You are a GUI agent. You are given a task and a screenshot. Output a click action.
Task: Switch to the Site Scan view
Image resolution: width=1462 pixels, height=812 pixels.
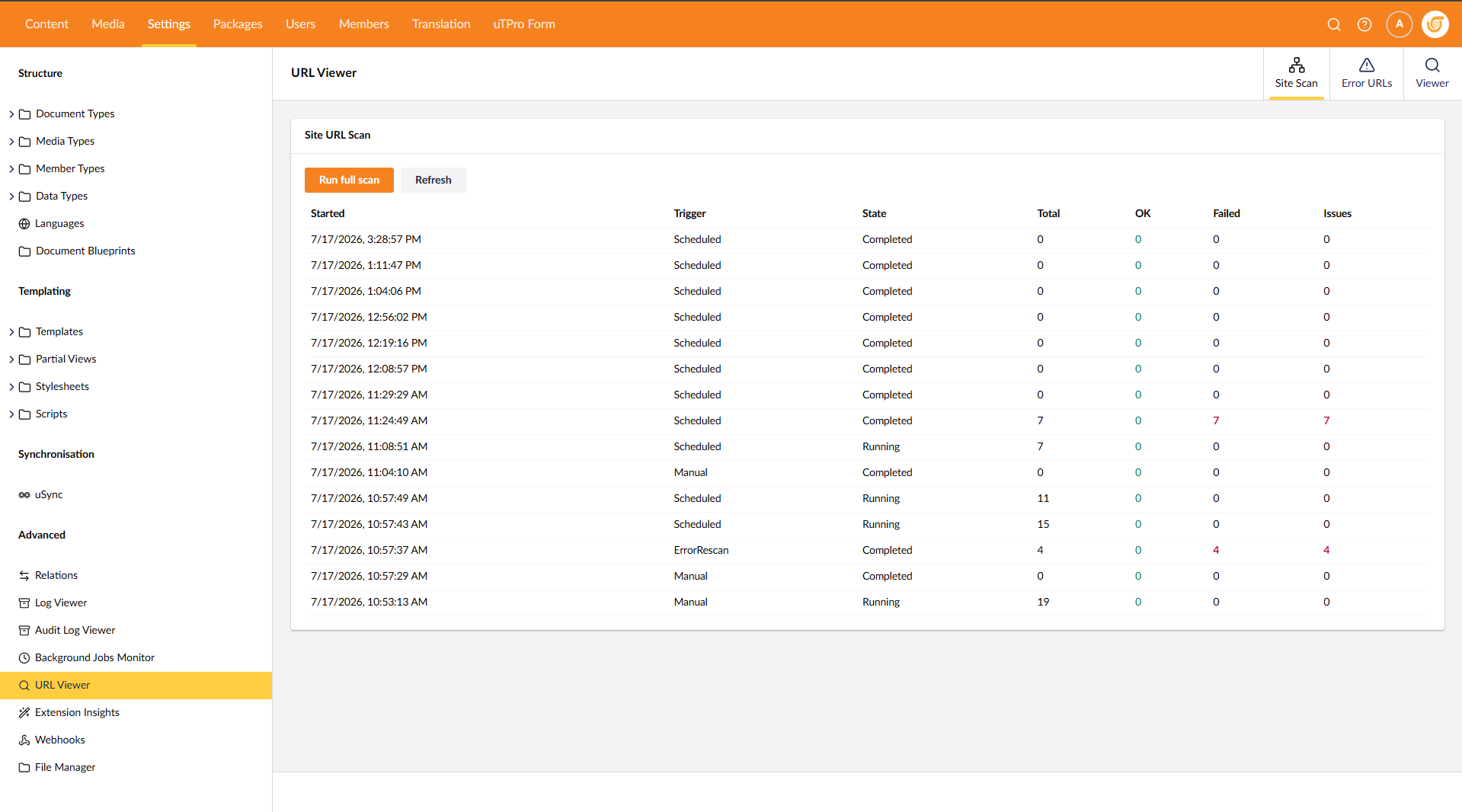pos(1297,74)
